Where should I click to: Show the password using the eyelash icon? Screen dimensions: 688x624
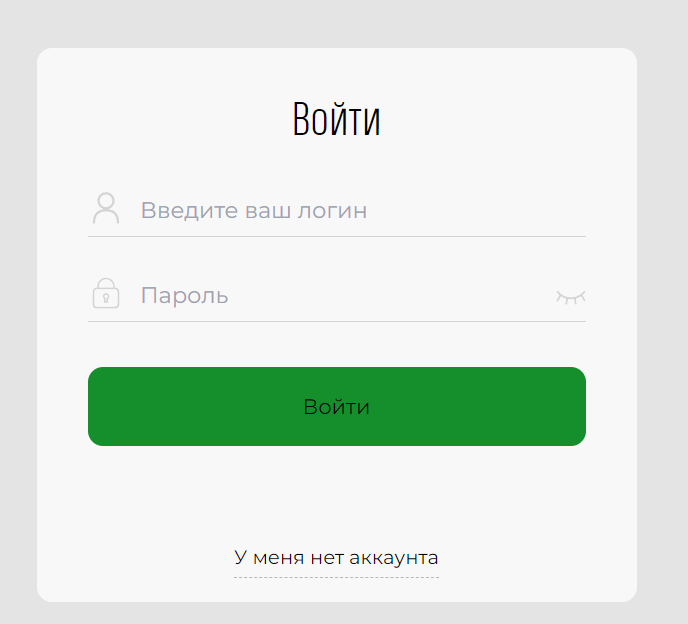[571, 297]
